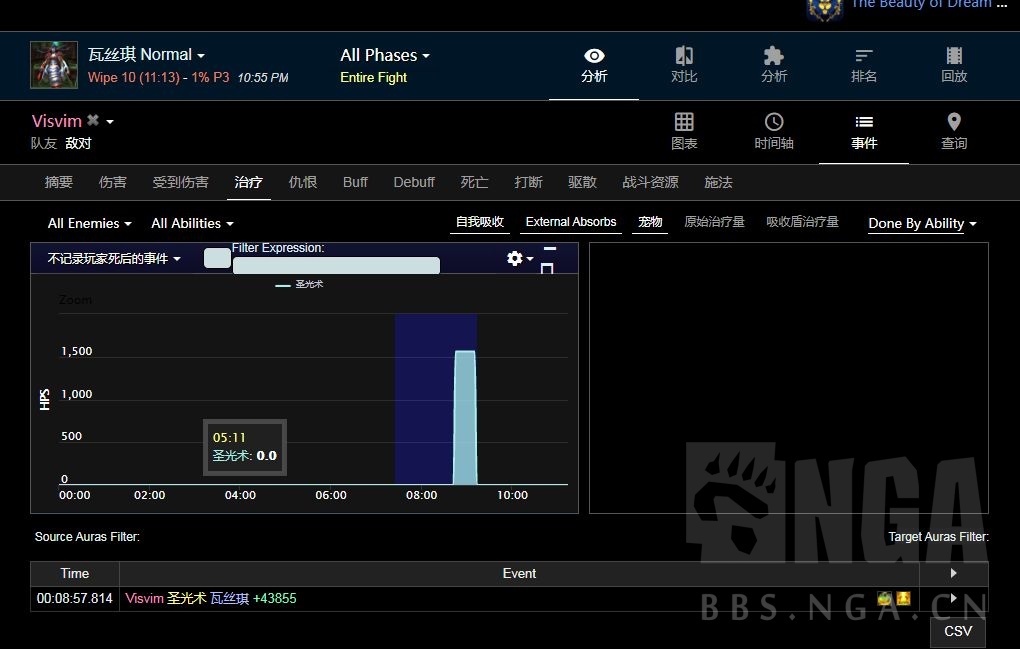The height and width of the screenshot is (649, 1020).
Task: Select the 图表 tables view icon
Action: [684, 131]
